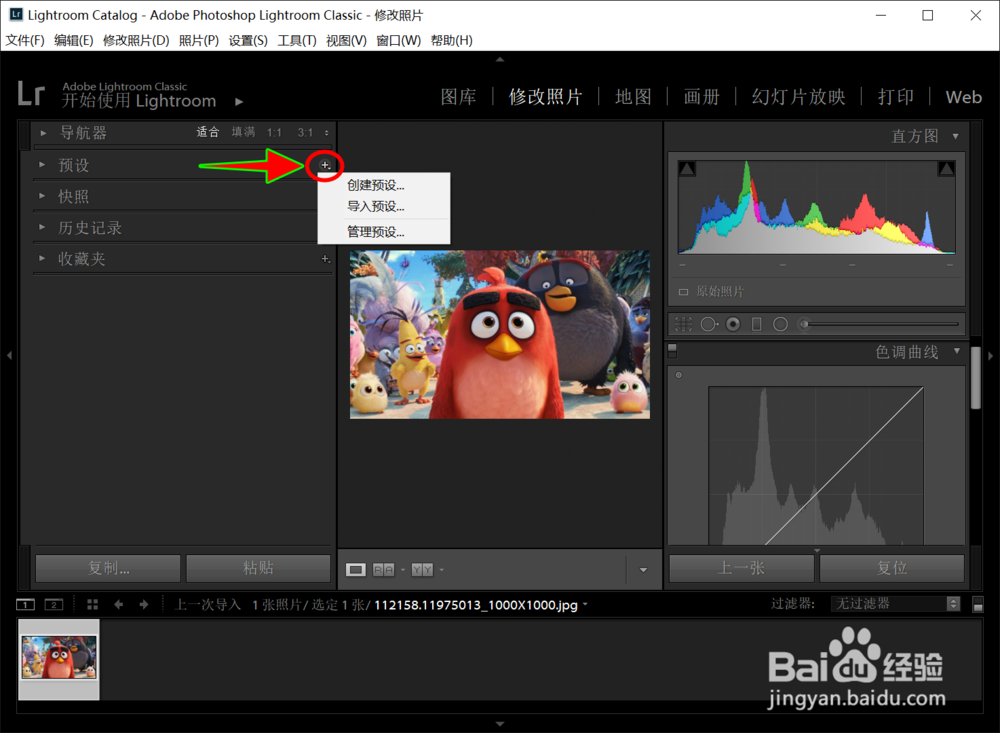The height and width of the screenshot is (733, 1000).
Task: Set navigator zoom to 适合
Action: [208, 132]
